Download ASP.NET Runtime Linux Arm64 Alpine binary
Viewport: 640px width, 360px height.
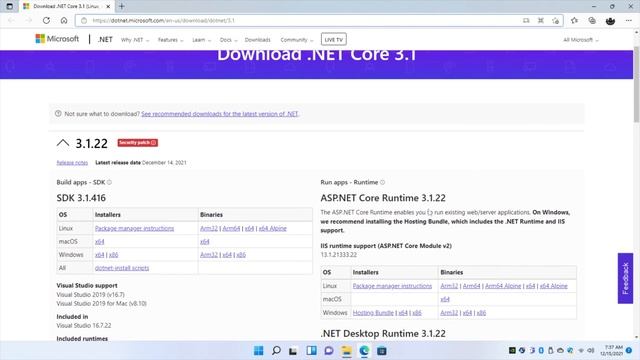(503, 286)
